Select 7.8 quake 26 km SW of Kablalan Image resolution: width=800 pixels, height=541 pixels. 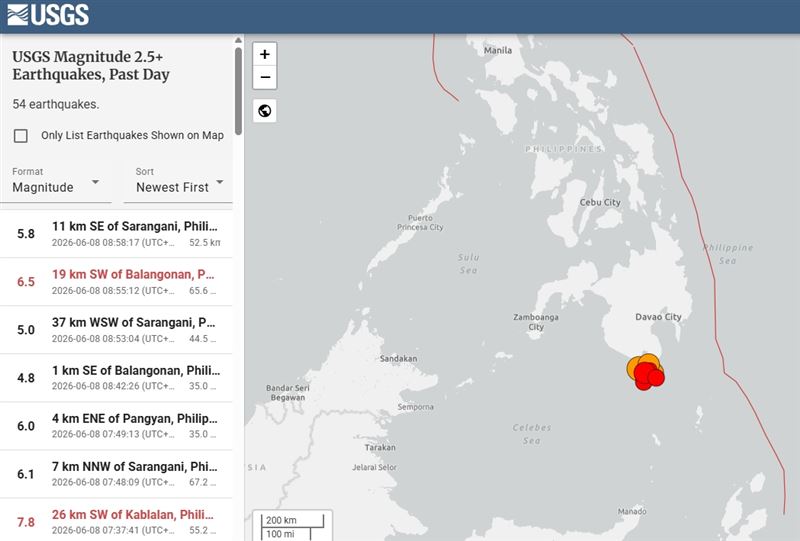pyautogui.click(x=116, y=521)
